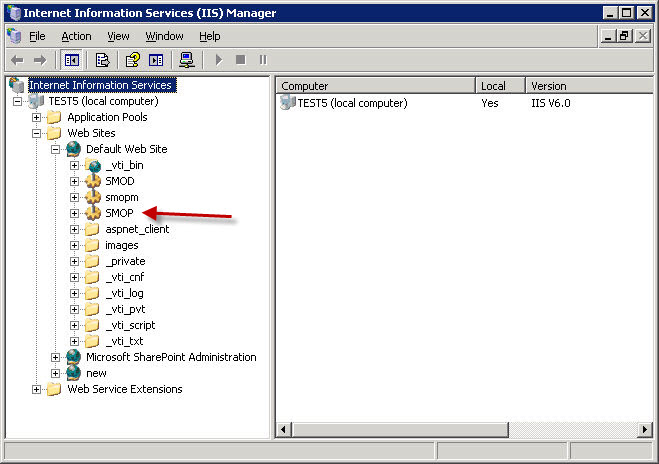Click the Pause item toolbar button

[263, 60]
